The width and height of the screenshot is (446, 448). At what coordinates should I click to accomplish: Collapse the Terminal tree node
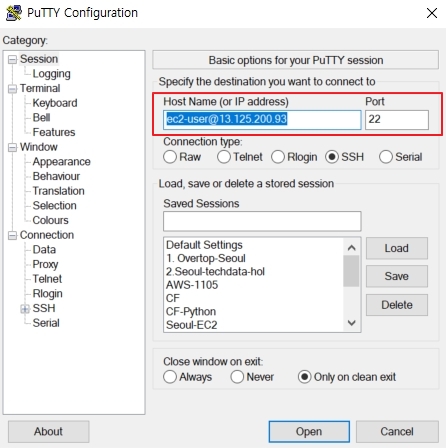click(12, 89)
